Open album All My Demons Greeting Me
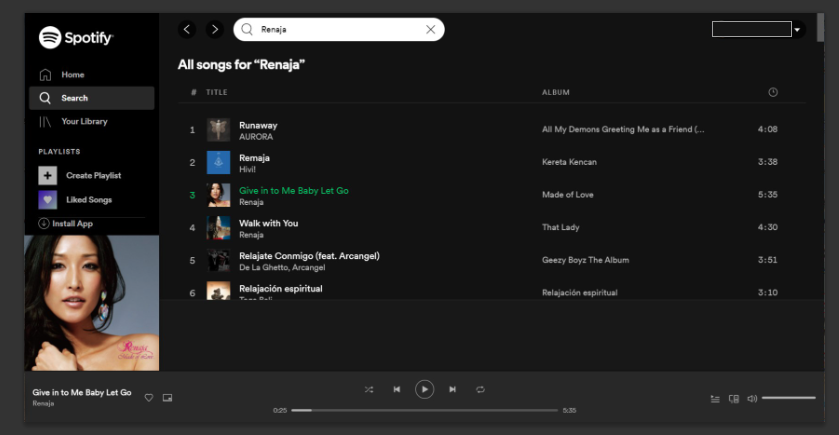 tap(623, 129)
